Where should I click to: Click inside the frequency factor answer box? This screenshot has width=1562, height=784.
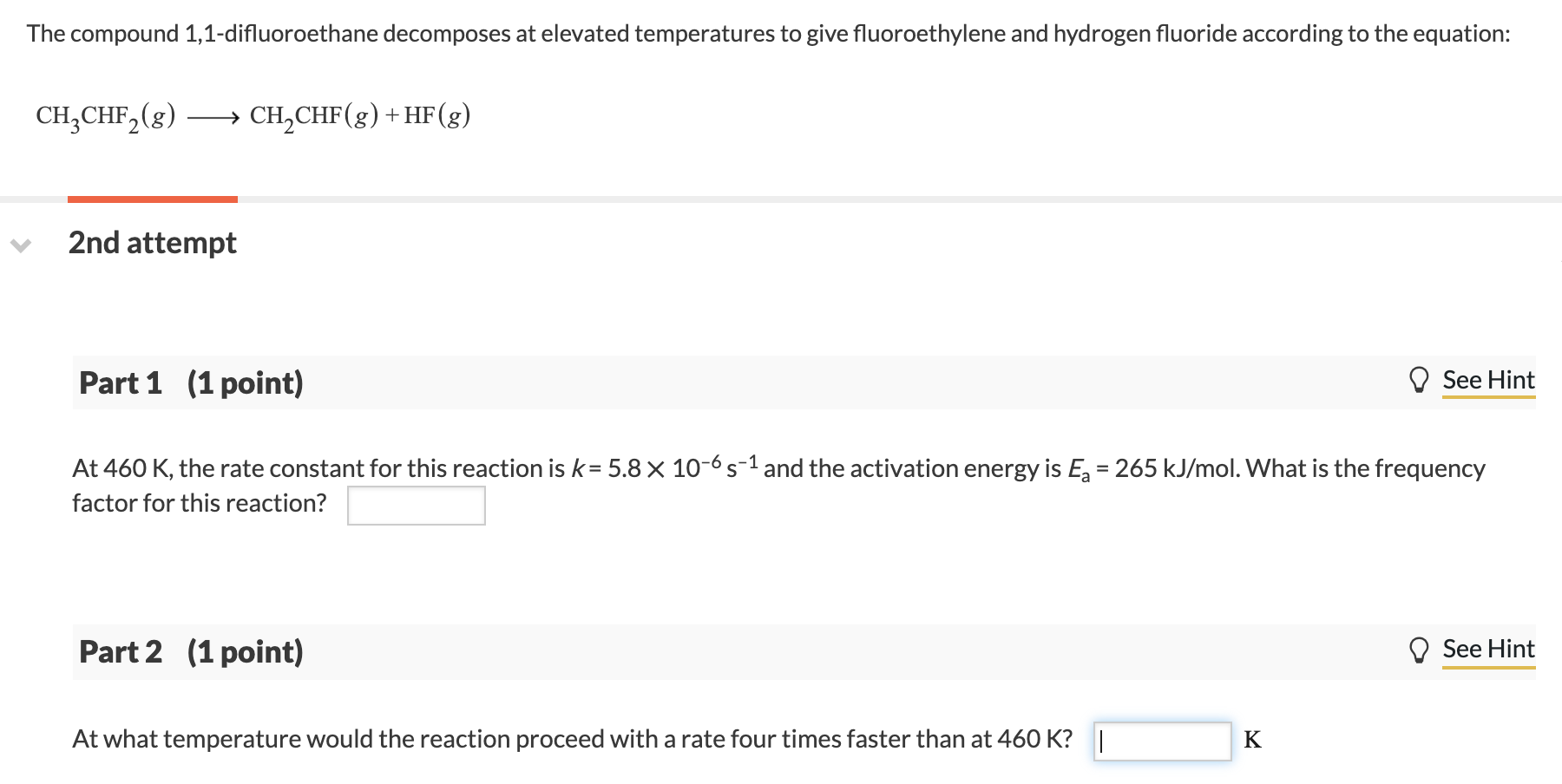click(x=416, y=505)
